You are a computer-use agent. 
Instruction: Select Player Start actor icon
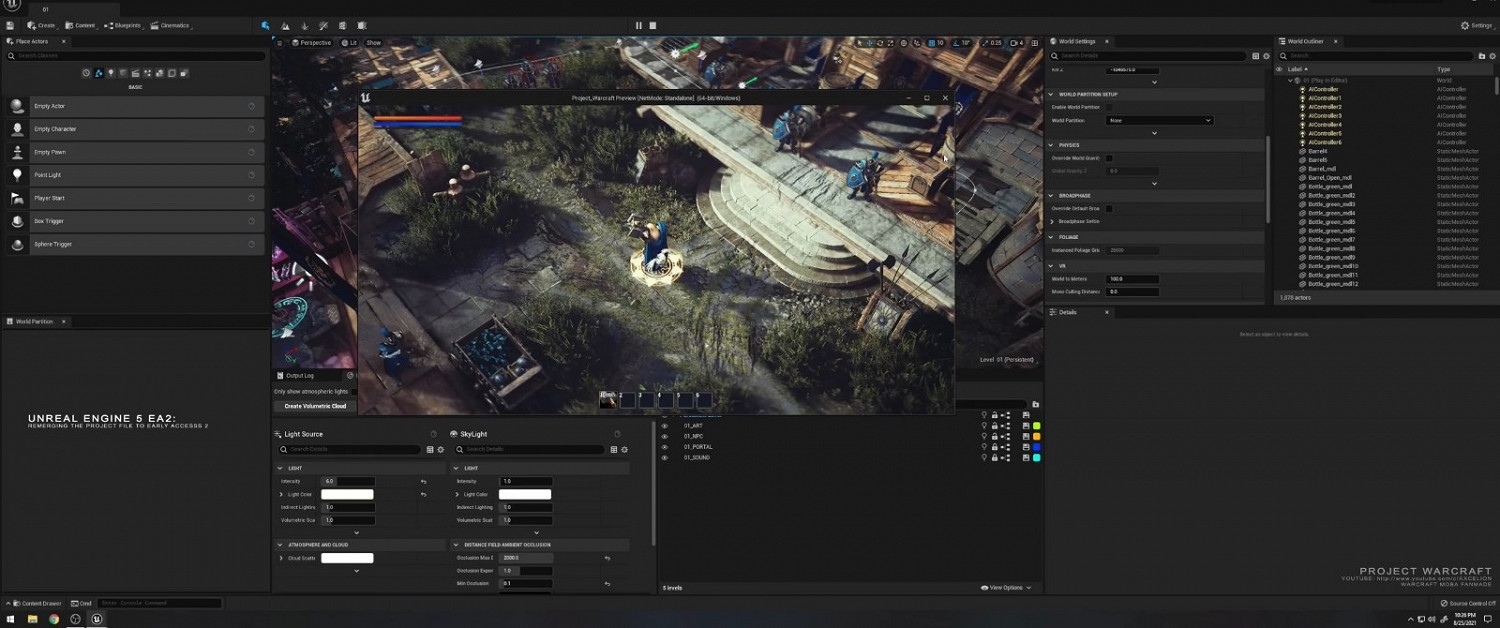point(17,198)
